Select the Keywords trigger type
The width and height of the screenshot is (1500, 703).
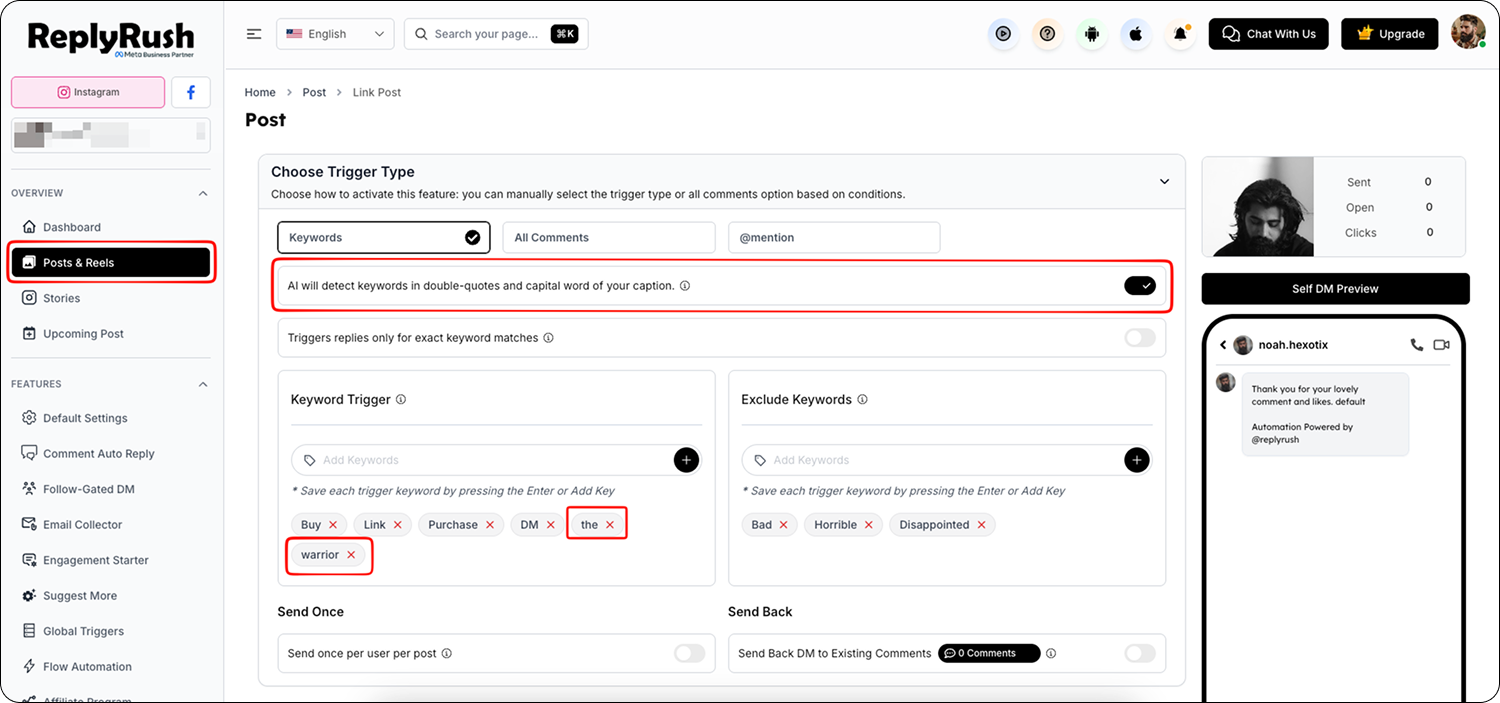(384, 238)
